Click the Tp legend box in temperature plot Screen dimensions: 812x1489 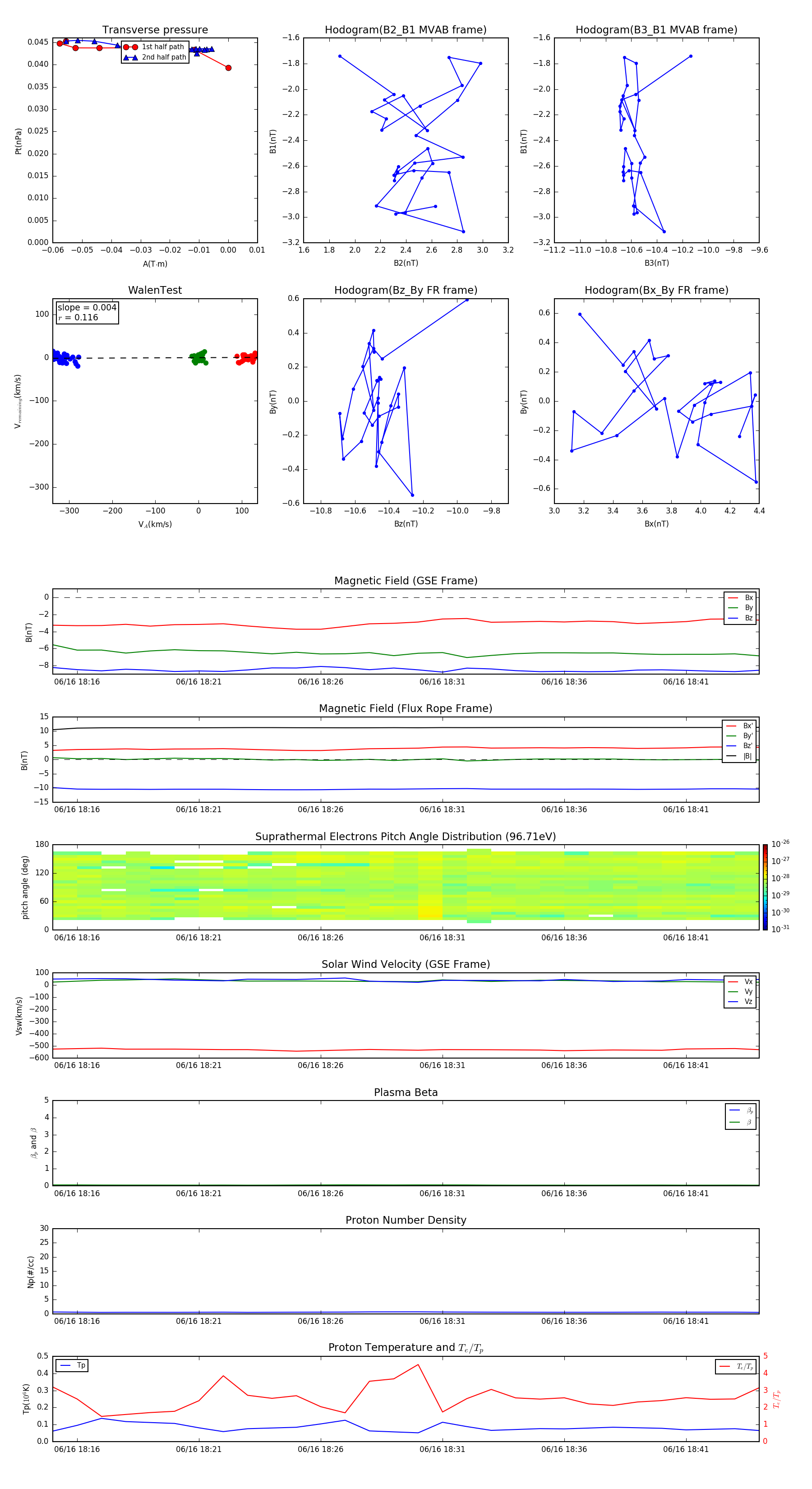pyautogui.click(x=72, y=1366)
